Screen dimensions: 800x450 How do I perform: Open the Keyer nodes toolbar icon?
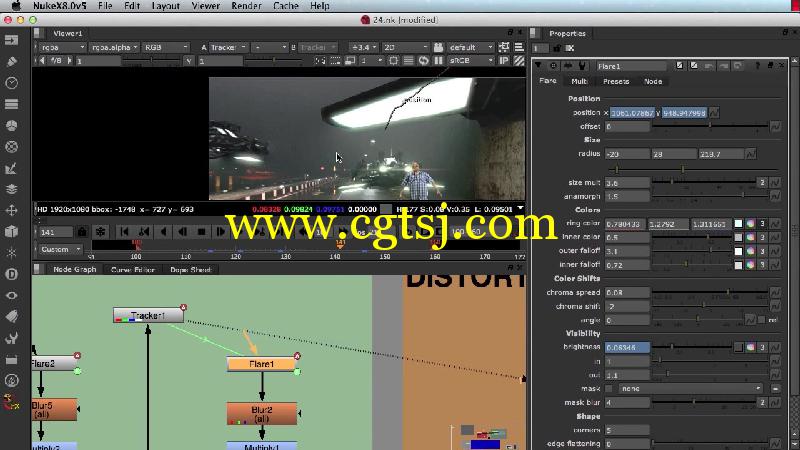11,168
